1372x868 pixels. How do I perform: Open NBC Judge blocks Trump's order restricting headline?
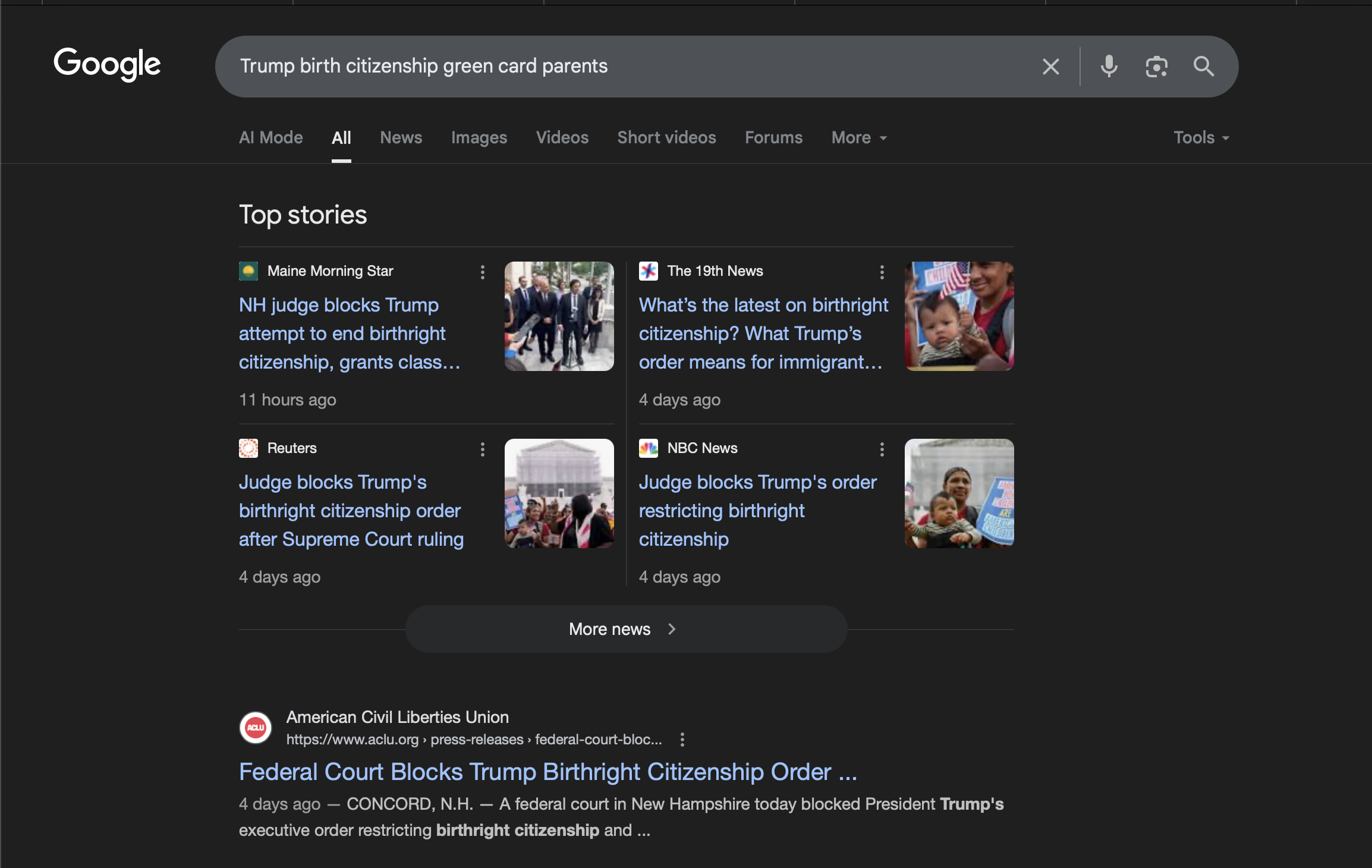pyautogui.click(x=758, y=511)
